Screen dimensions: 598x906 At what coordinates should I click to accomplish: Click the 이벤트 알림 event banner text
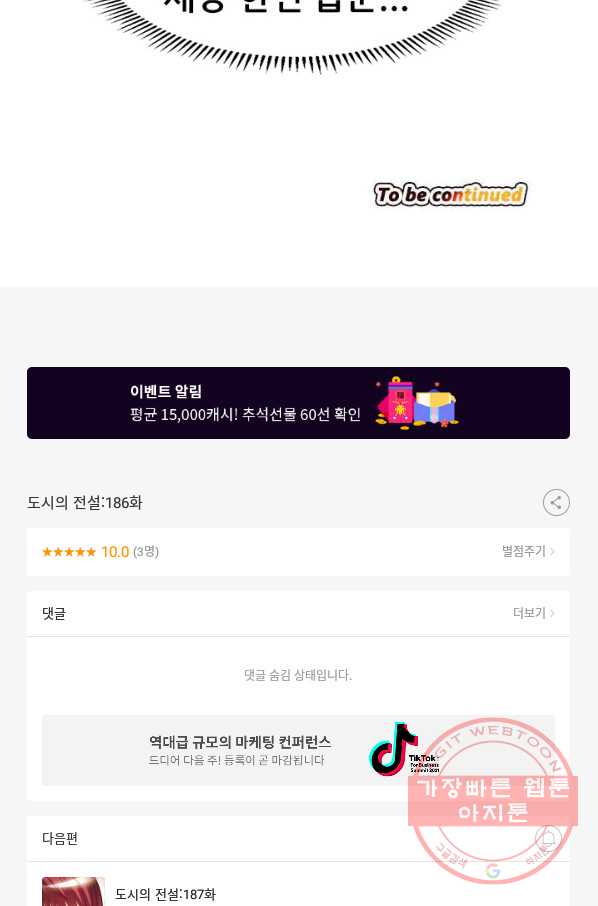[x=166, y=391]
